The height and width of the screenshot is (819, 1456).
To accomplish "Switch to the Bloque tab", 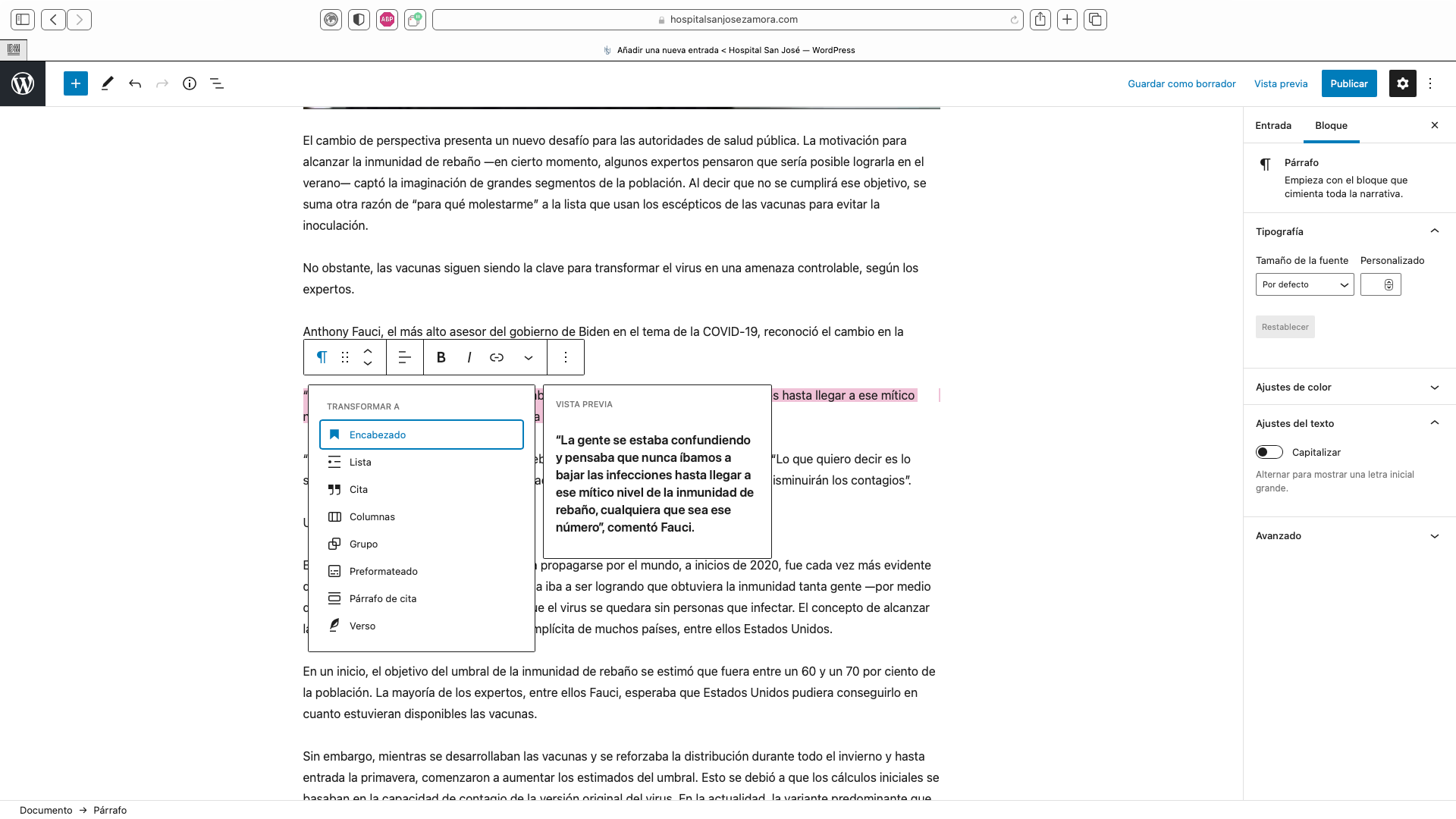I will 1331,125.
